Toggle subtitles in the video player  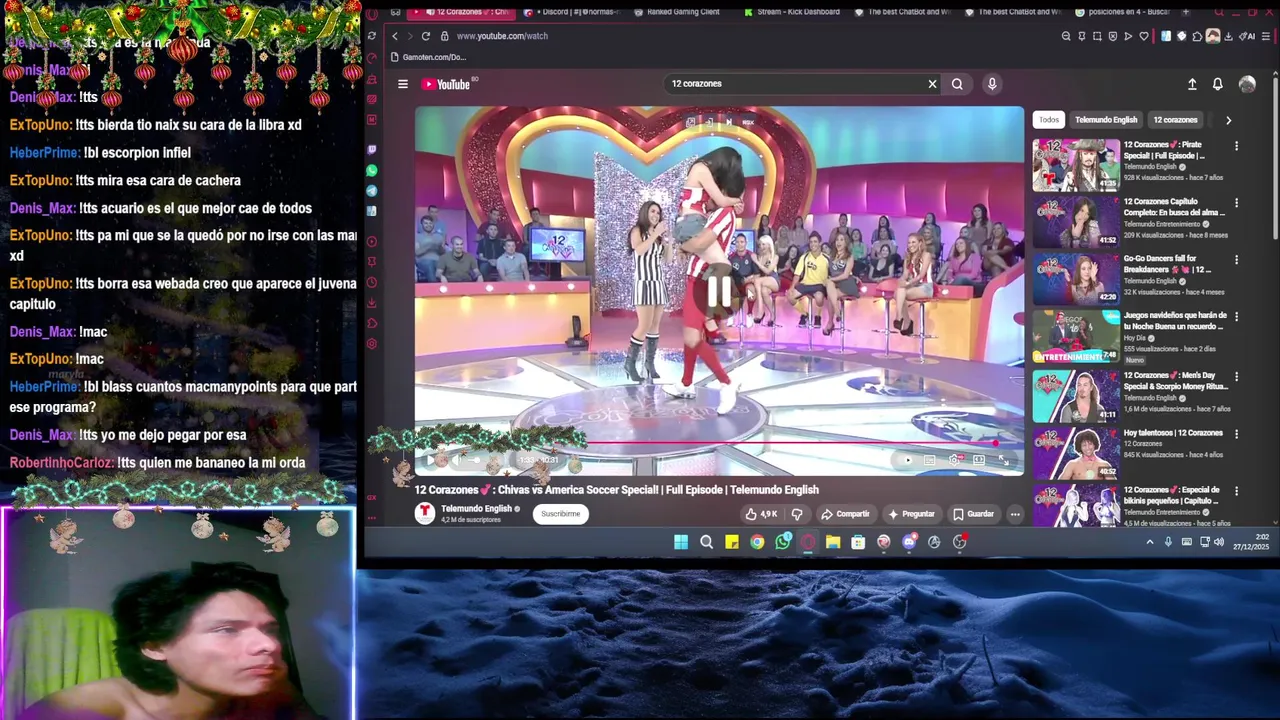point(929,460)
